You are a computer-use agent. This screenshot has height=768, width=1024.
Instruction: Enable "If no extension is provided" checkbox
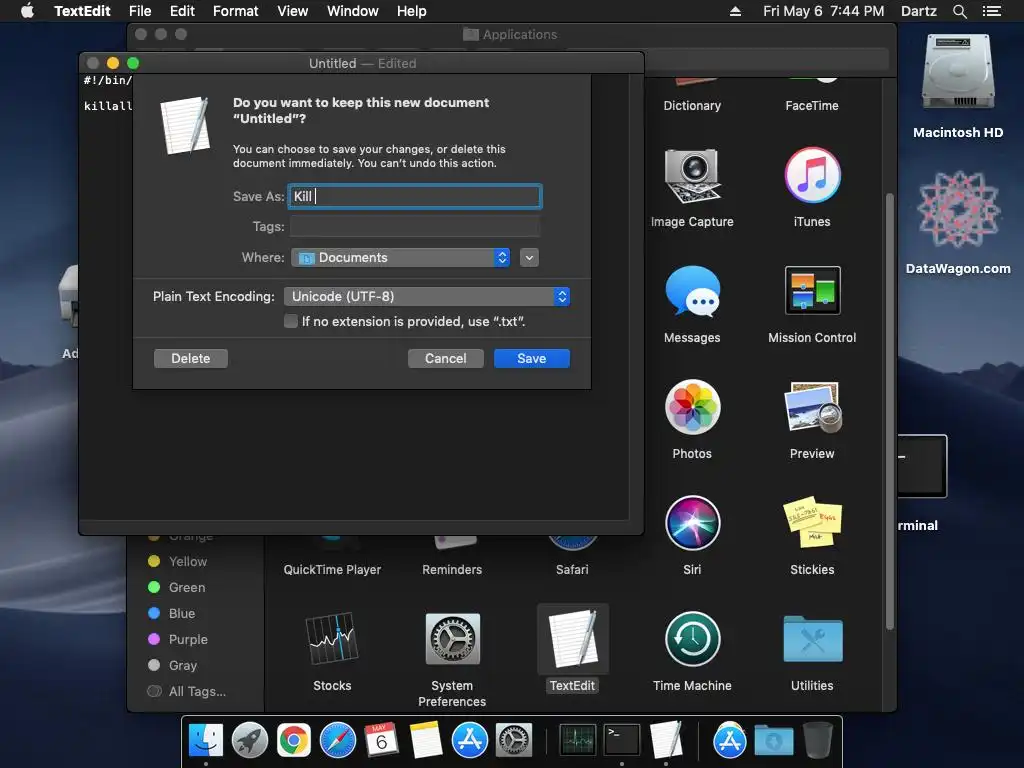[x=291, y=321]
